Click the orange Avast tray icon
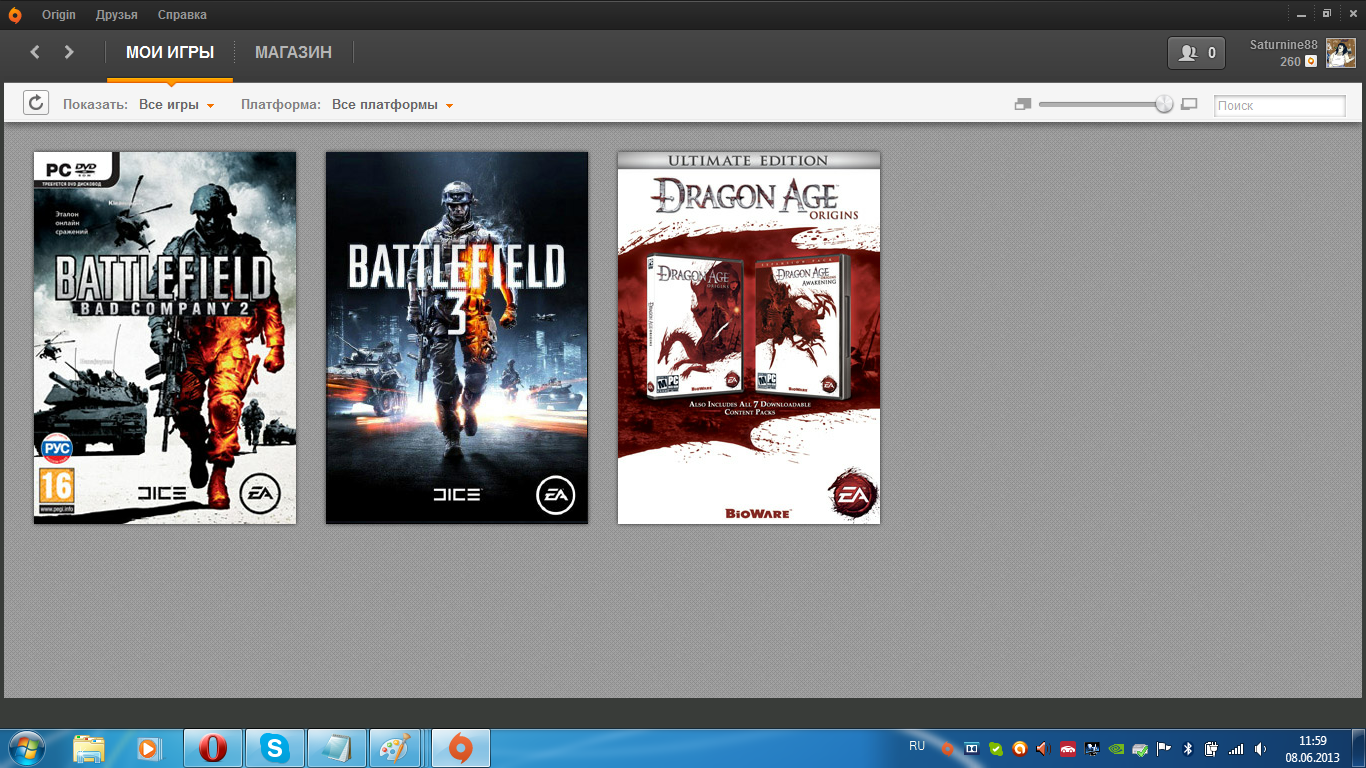This screenshot has width=1366, height=768. click(x=1019, y=748)
